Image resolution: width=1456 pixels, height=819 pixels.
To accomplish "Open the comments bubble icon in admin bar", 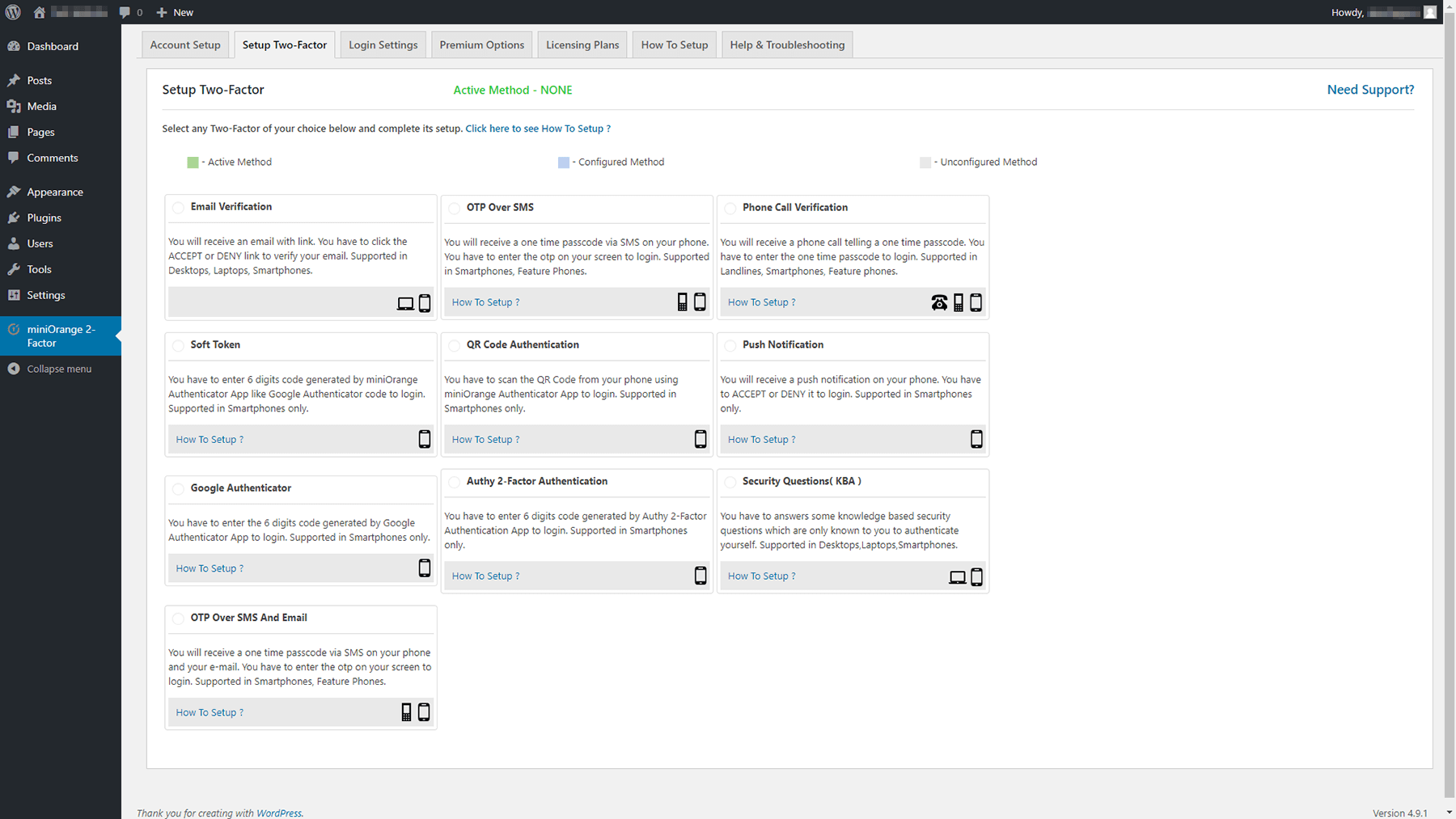I will (125, 12).
